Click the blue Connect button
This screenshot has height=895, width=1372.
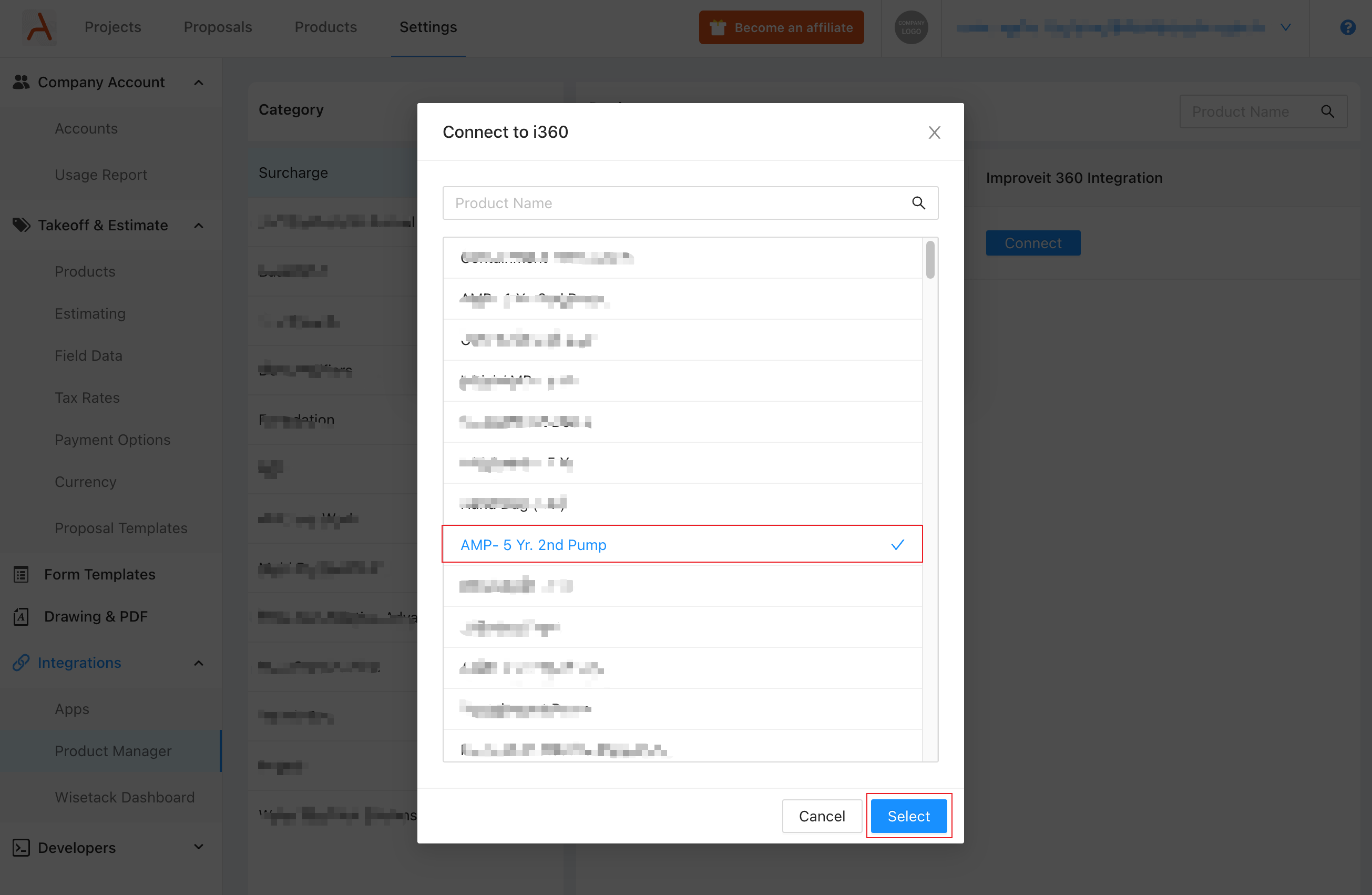click(1033, 243)
